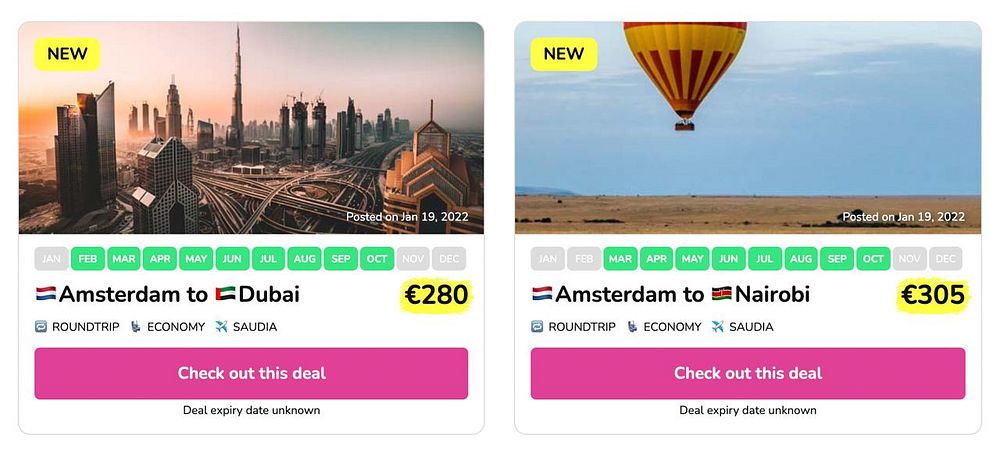Open the Amsterdam to Nairobi deal button
Image resolution: width=1000 pixels, height=458 pixels.
[x=748, y=373]
